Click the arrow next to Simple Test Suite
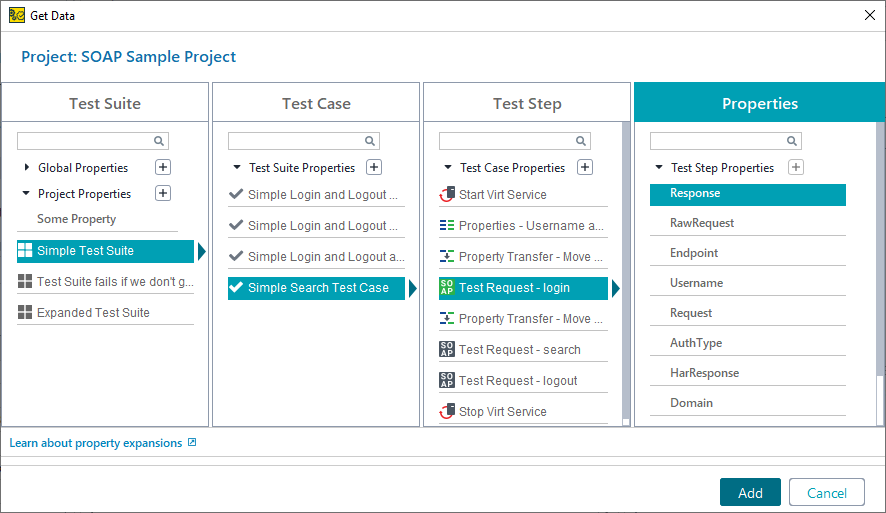 [202, 251]
